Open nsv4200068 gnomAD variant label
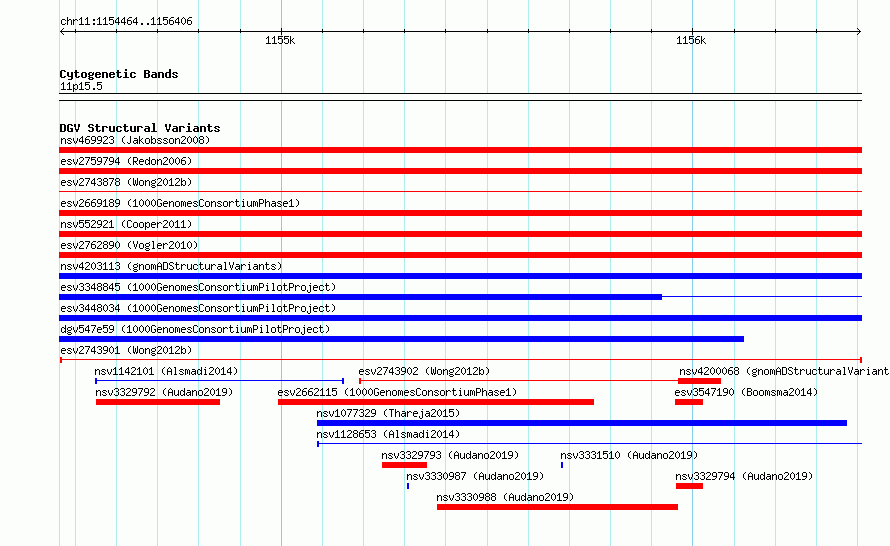The height and width of the screenshot is (546, 890). point(784,371)
